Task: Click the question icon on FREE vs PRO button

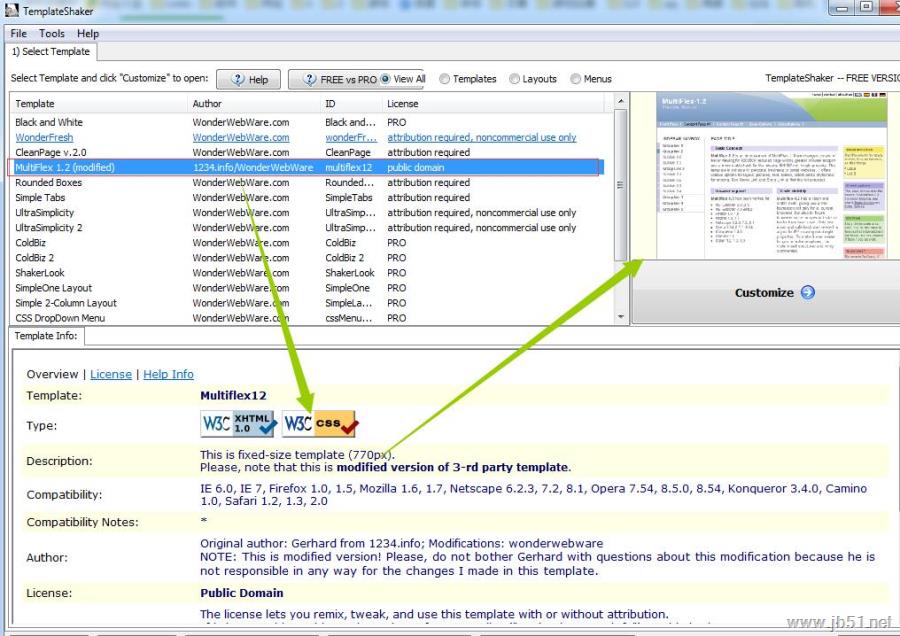Action: pos(309,79)
